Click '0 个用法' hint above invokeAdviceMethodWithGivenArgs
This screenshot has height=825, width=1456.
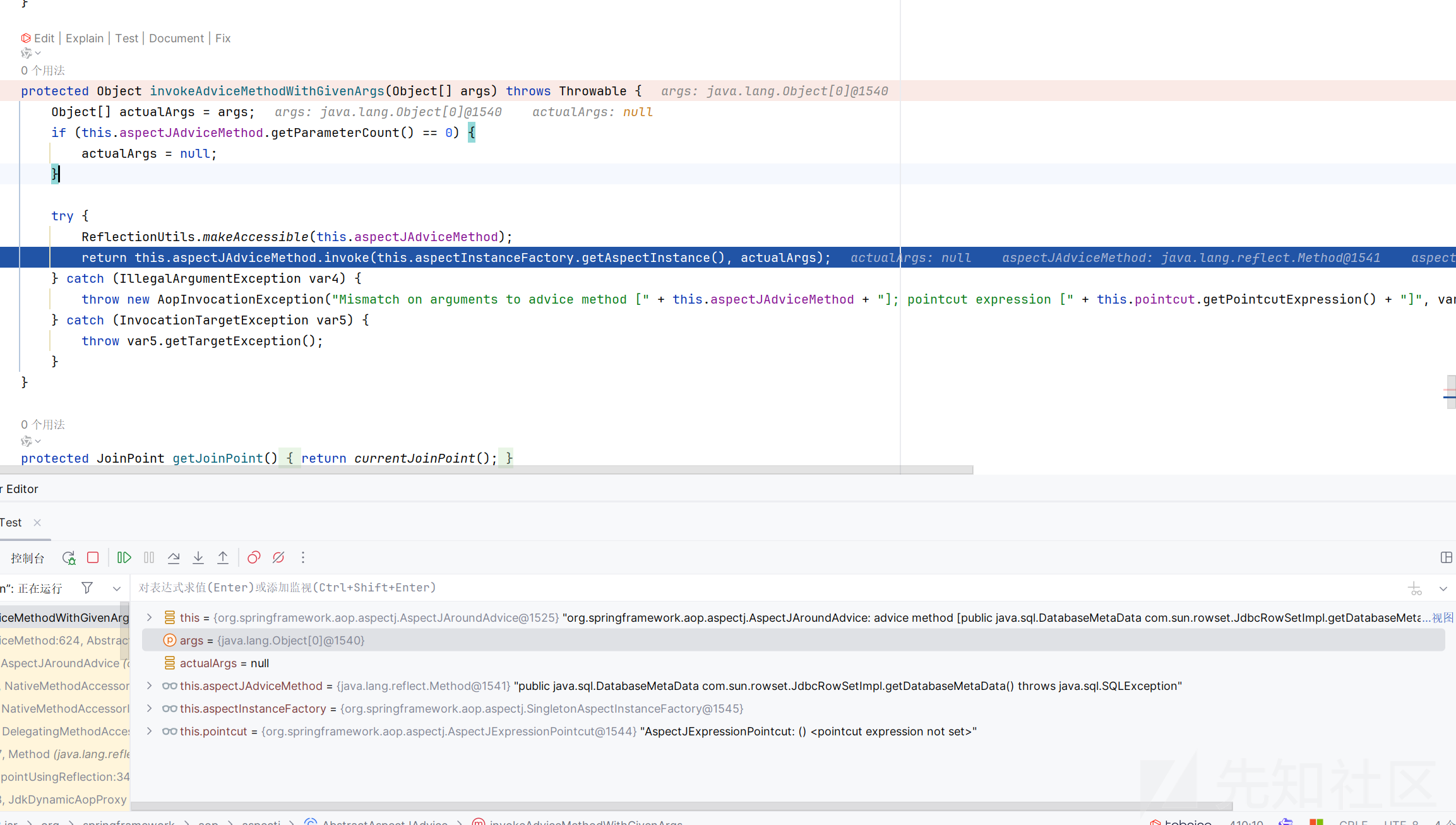pos(43,70)
